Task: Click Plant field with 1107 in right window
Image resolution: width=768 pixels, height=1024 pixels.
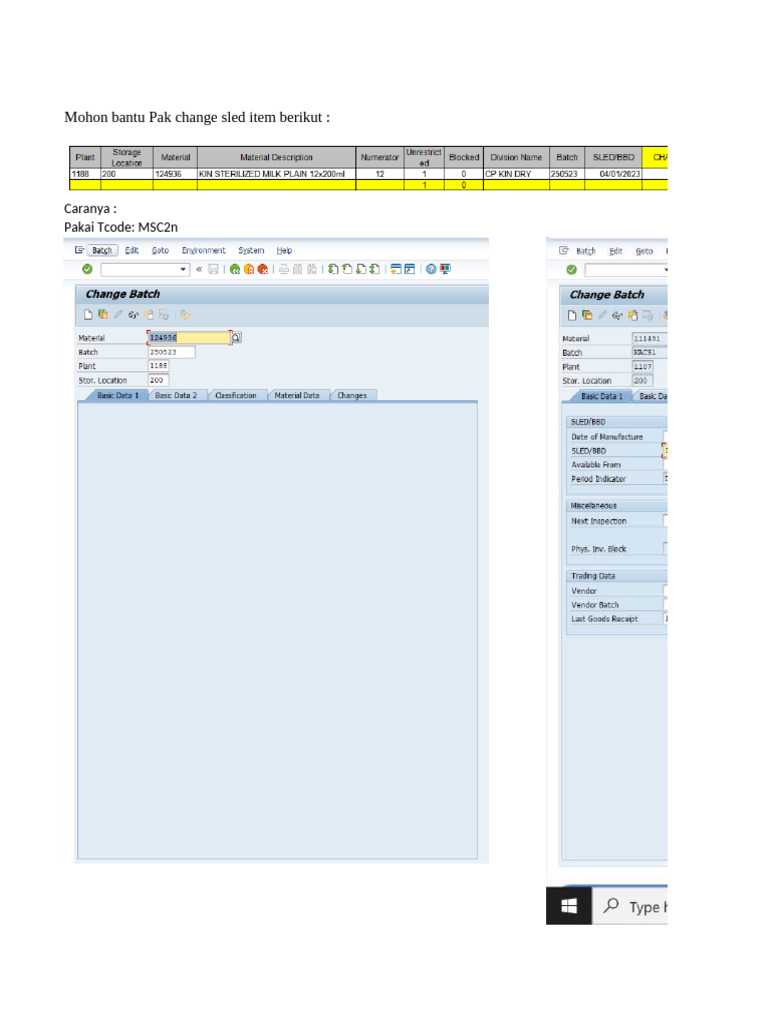Action: point(643,366)
